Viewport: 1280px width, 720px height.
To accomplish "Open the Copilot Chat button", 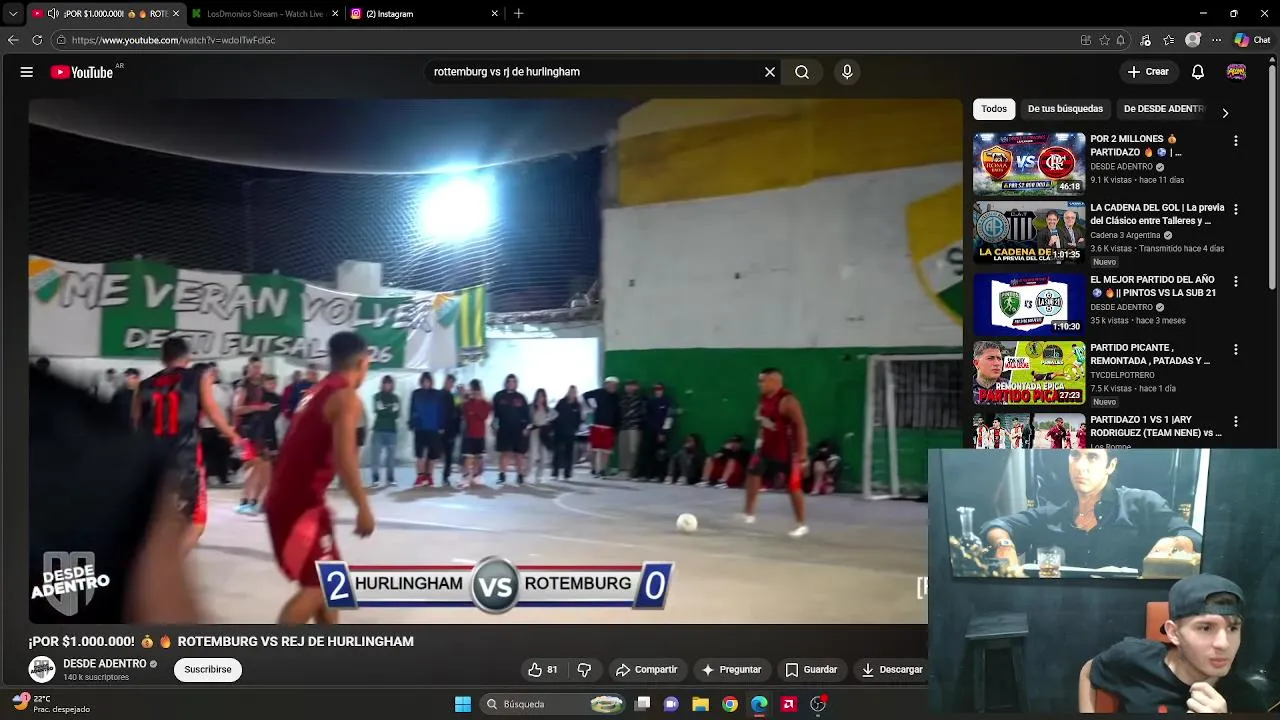I will pyautogui.click(x=1252, y=40).
